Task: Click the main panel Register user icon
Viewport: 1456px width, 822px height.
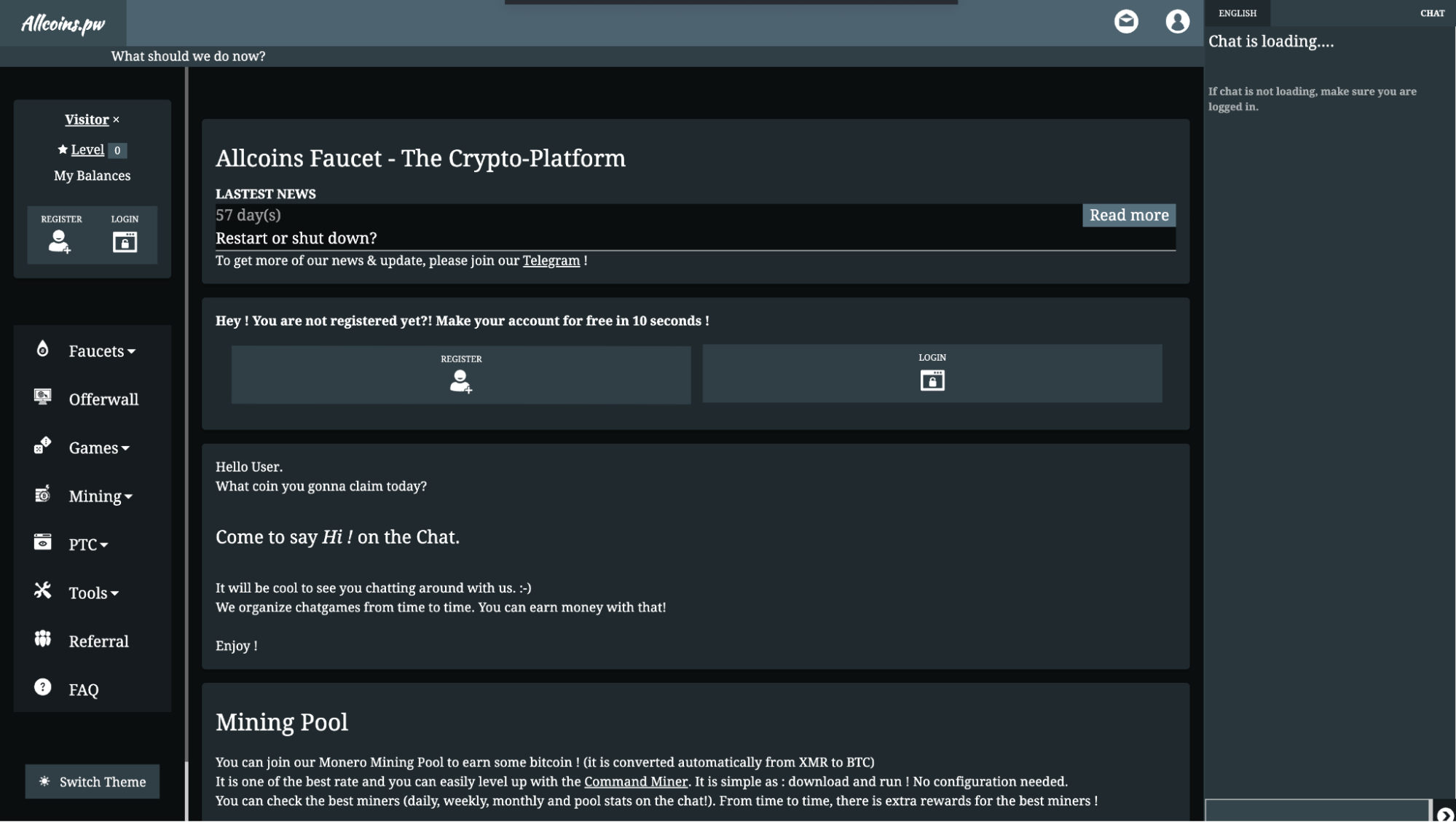Action: (x=461, y=381)
